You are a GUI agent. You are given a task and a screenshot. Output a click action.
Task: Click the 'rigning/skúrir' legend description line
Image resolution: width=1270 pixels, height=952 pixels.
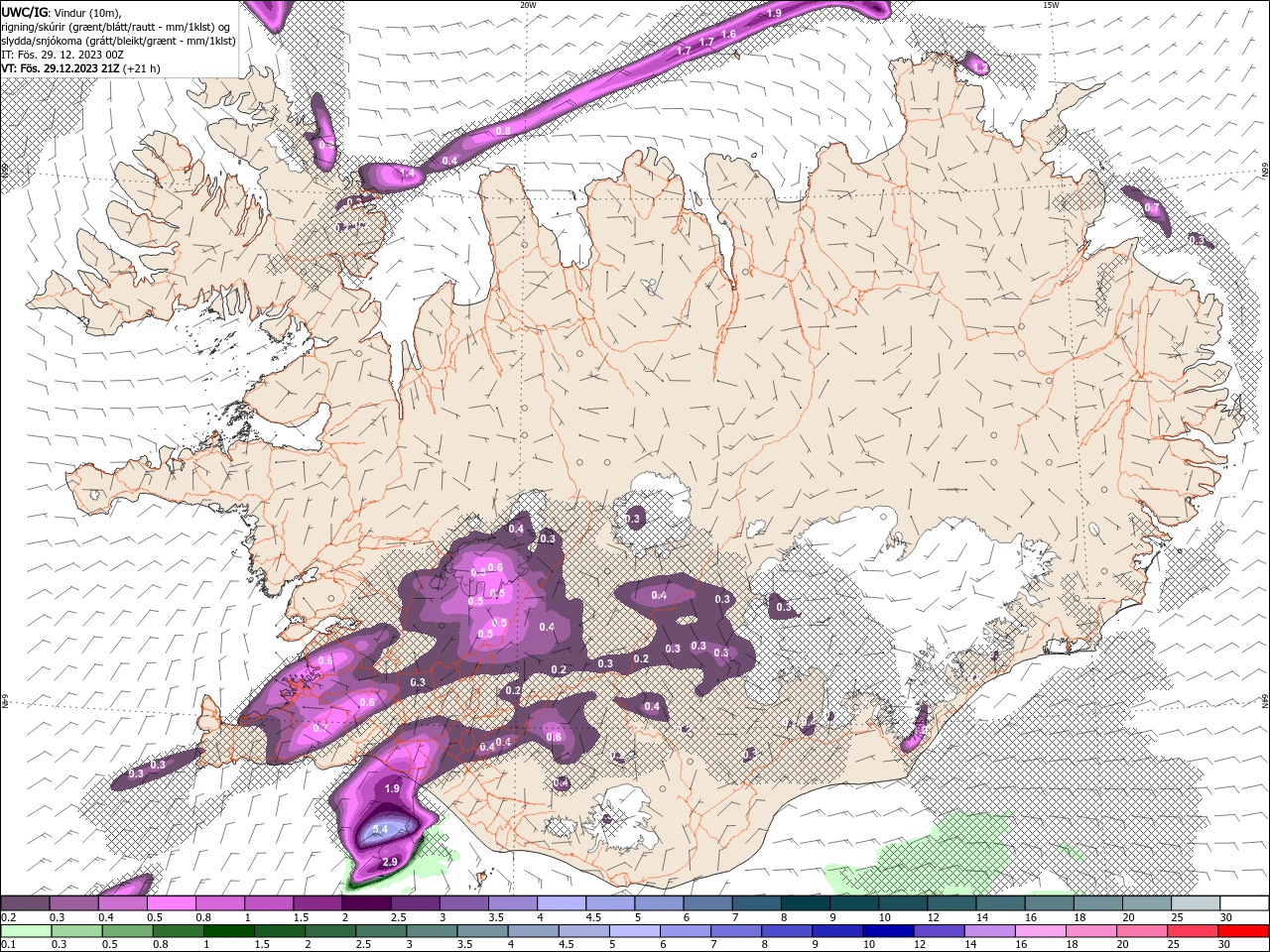tap(117, 27)
